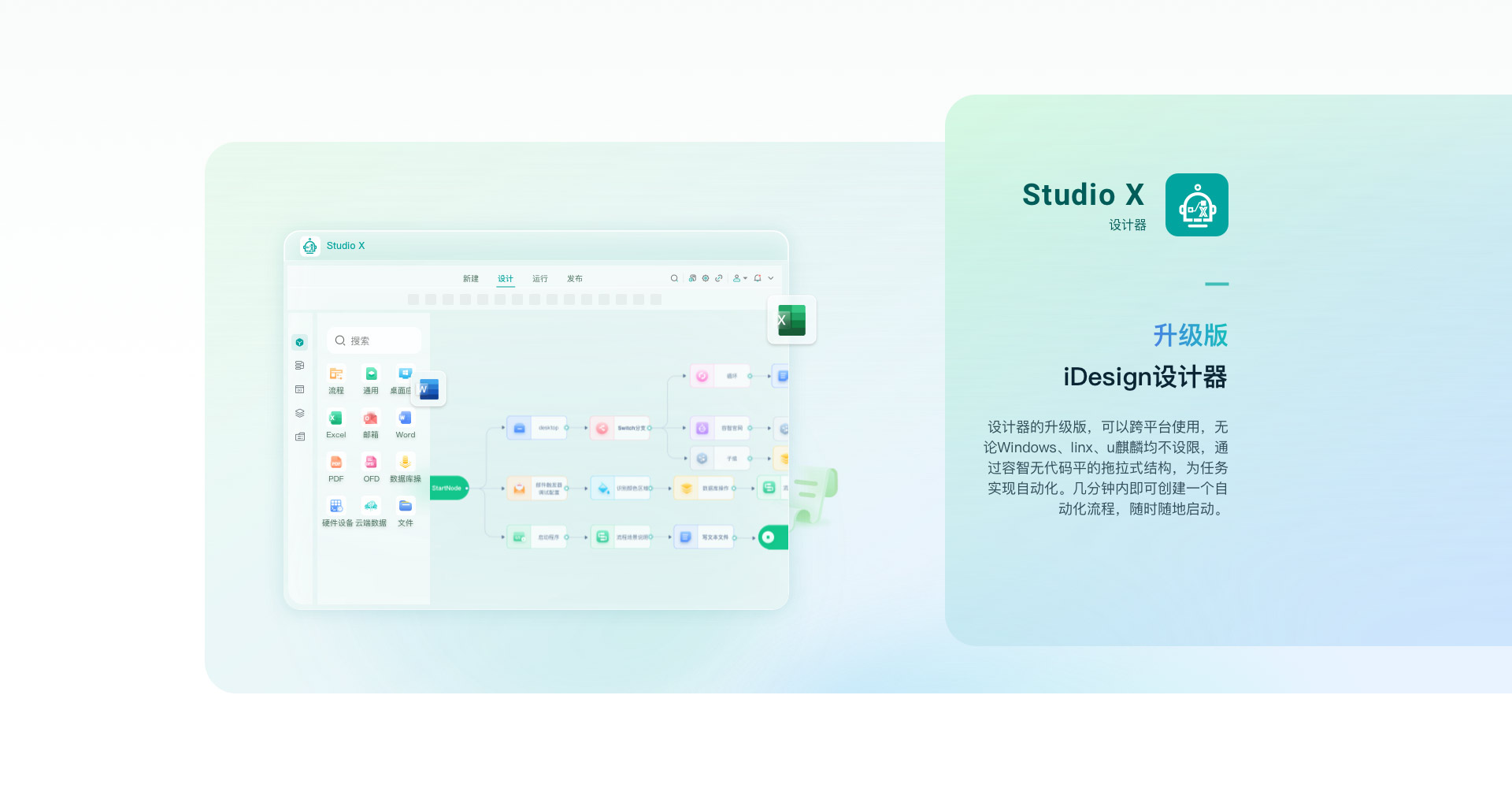
Task: Click the calendar-style sidebar icon
Action: (299, 389)
